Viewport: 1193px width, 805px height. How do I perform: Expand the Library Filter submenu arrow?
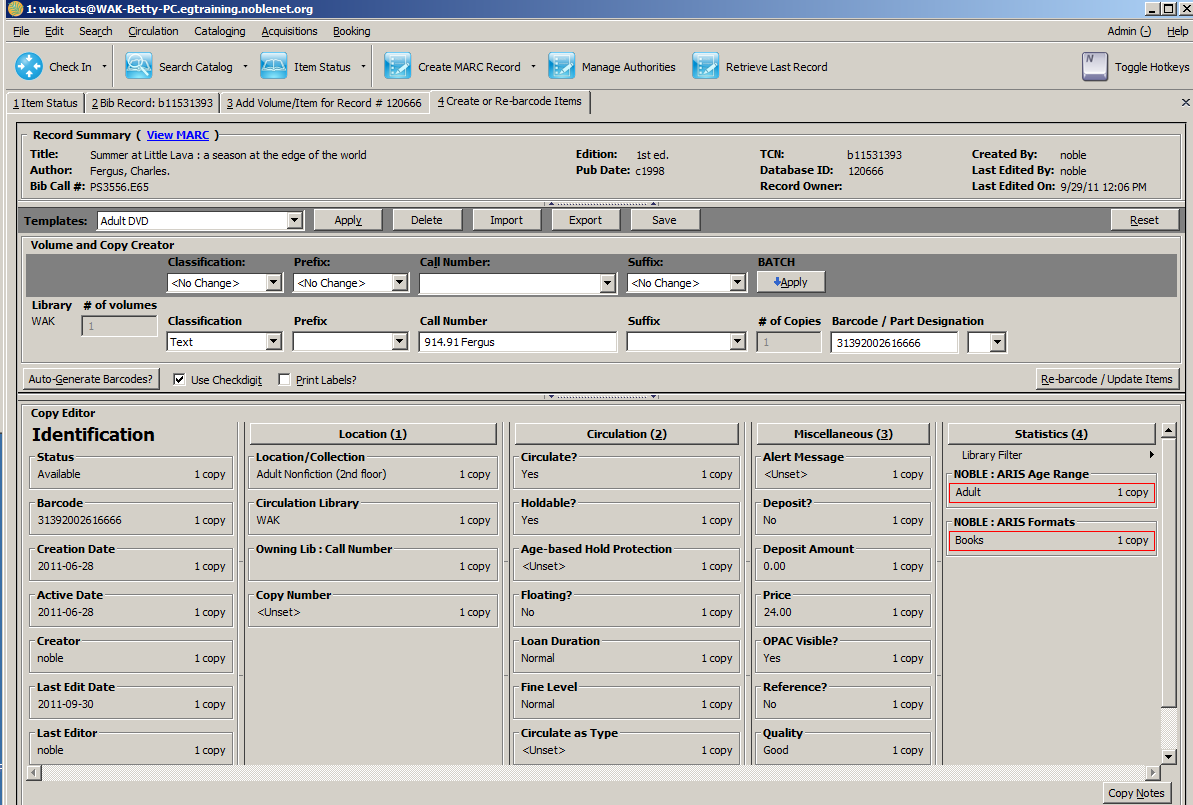coord(1151,455)
